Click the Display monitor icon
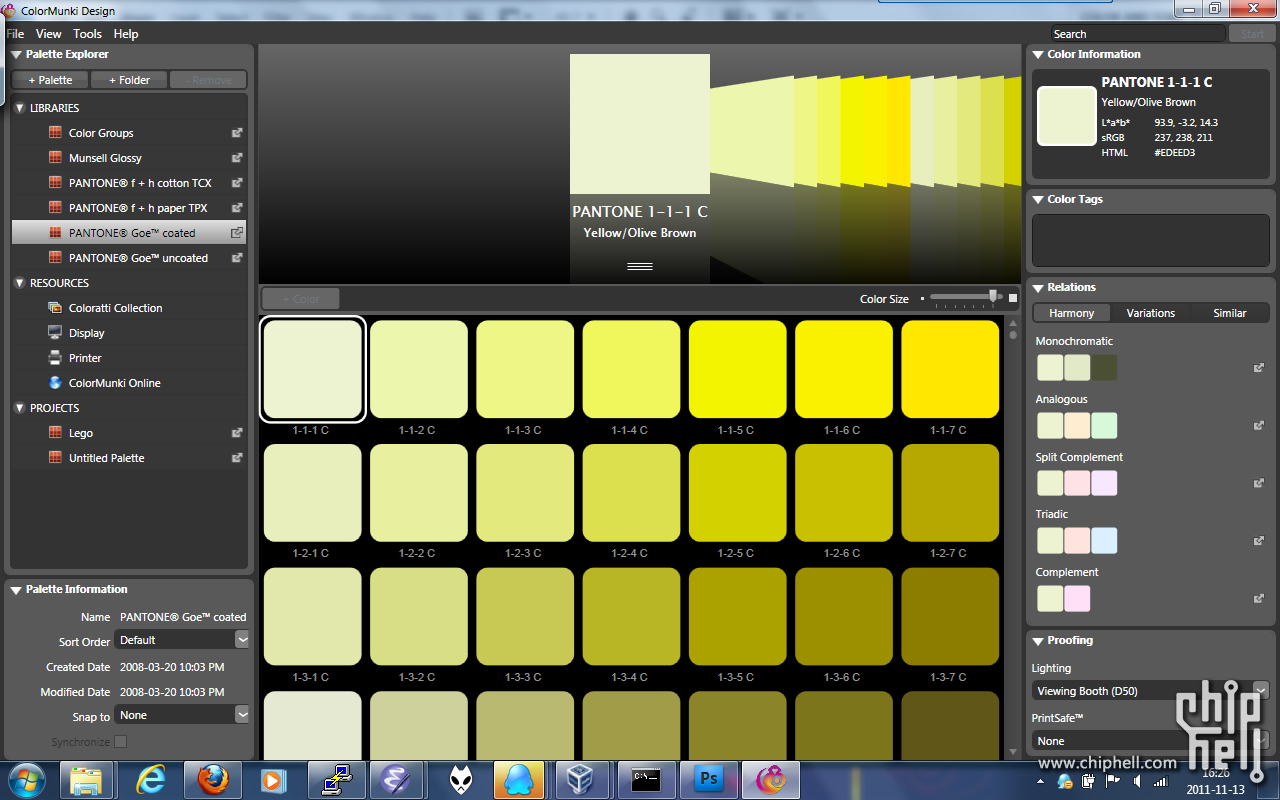 [x=55, y=332]
